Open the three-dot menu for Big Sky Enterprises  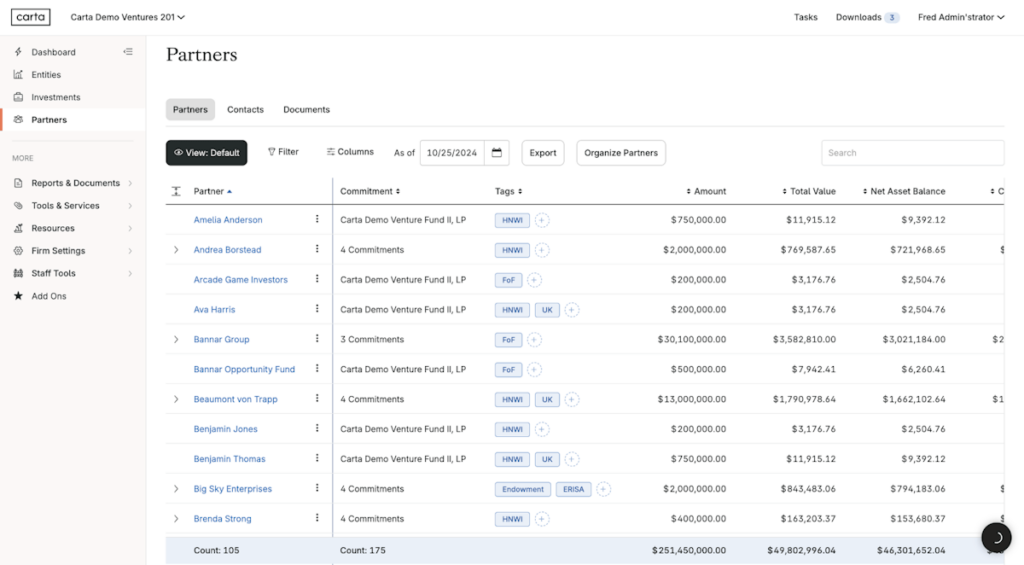pos(317,488)
